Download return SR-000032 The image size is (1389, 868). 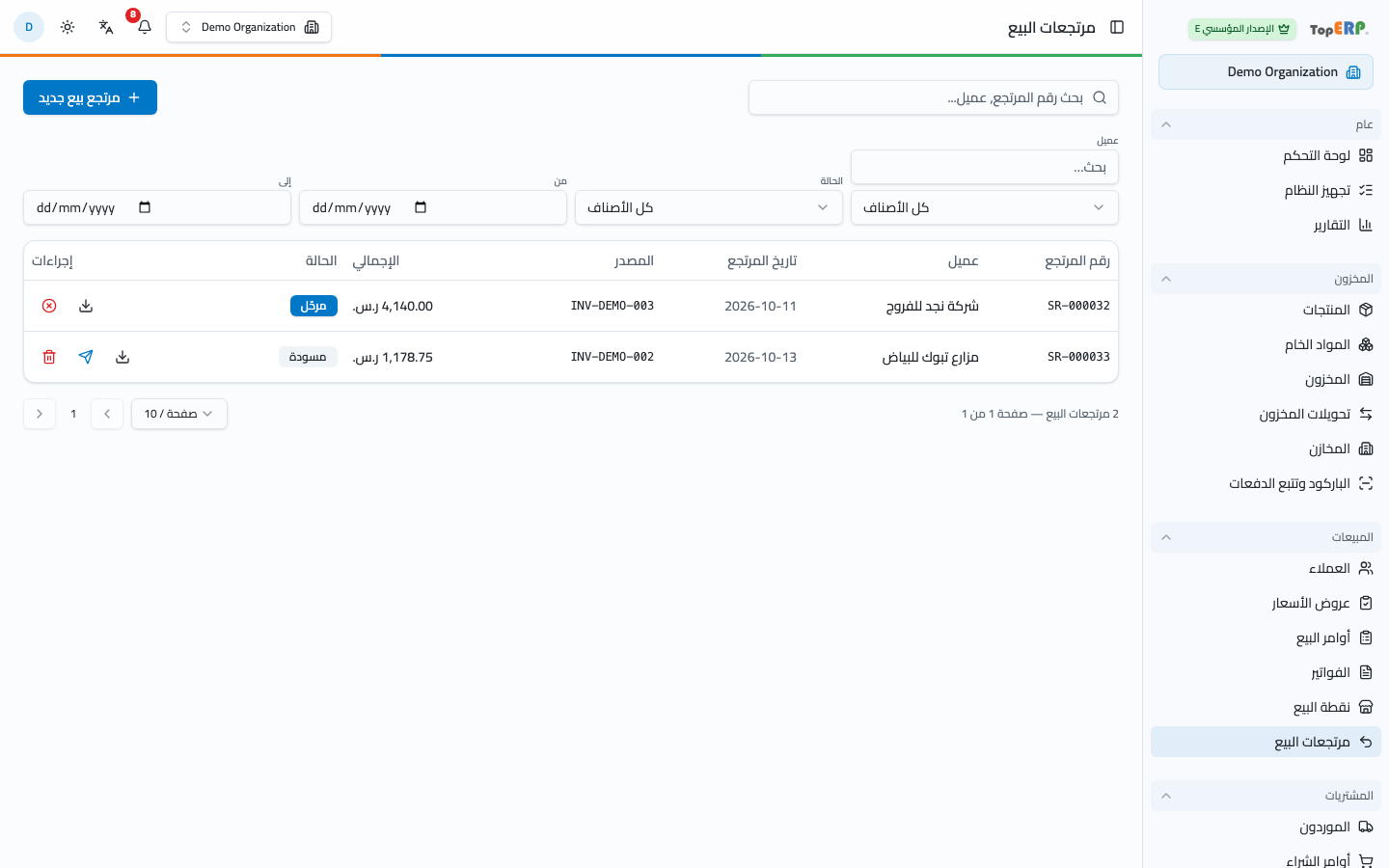click(86, 306)
